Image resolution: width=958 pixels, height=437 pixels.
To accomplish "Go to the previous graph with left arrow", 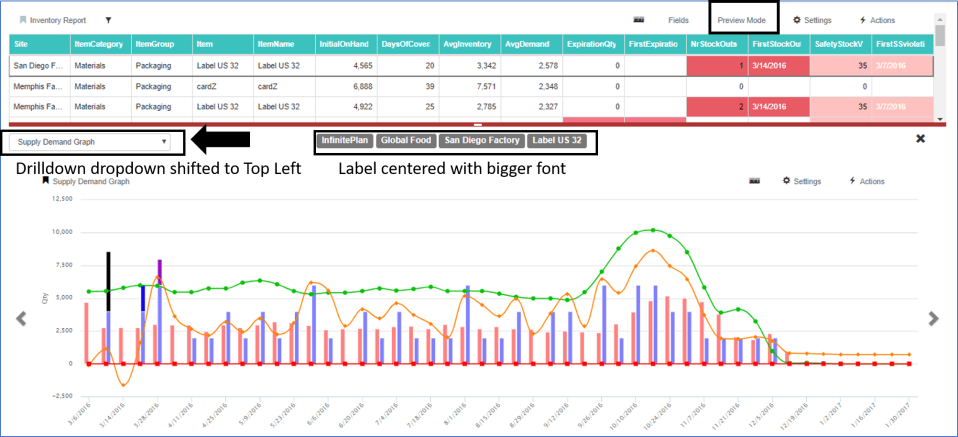I will (x=19, y=319).
